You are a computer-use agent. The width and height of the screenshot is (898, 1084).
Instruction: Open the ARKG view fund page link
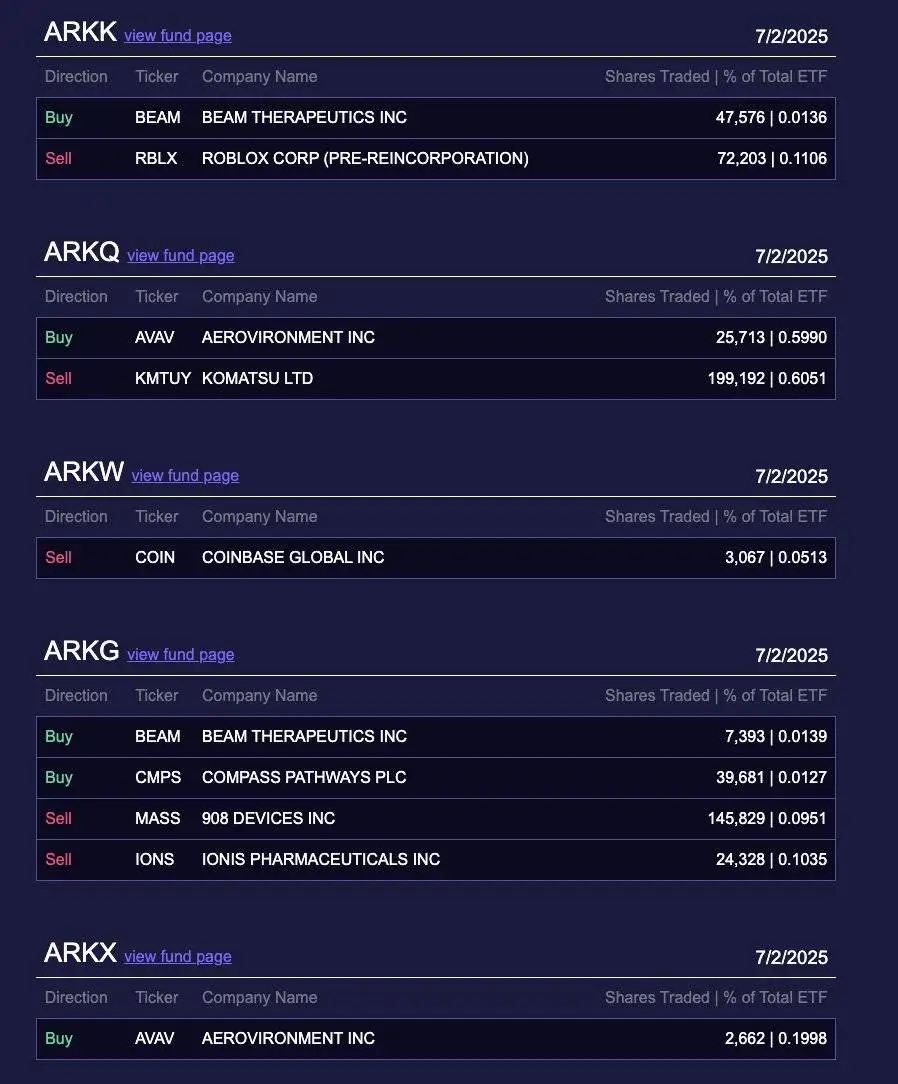click(180, 655)
